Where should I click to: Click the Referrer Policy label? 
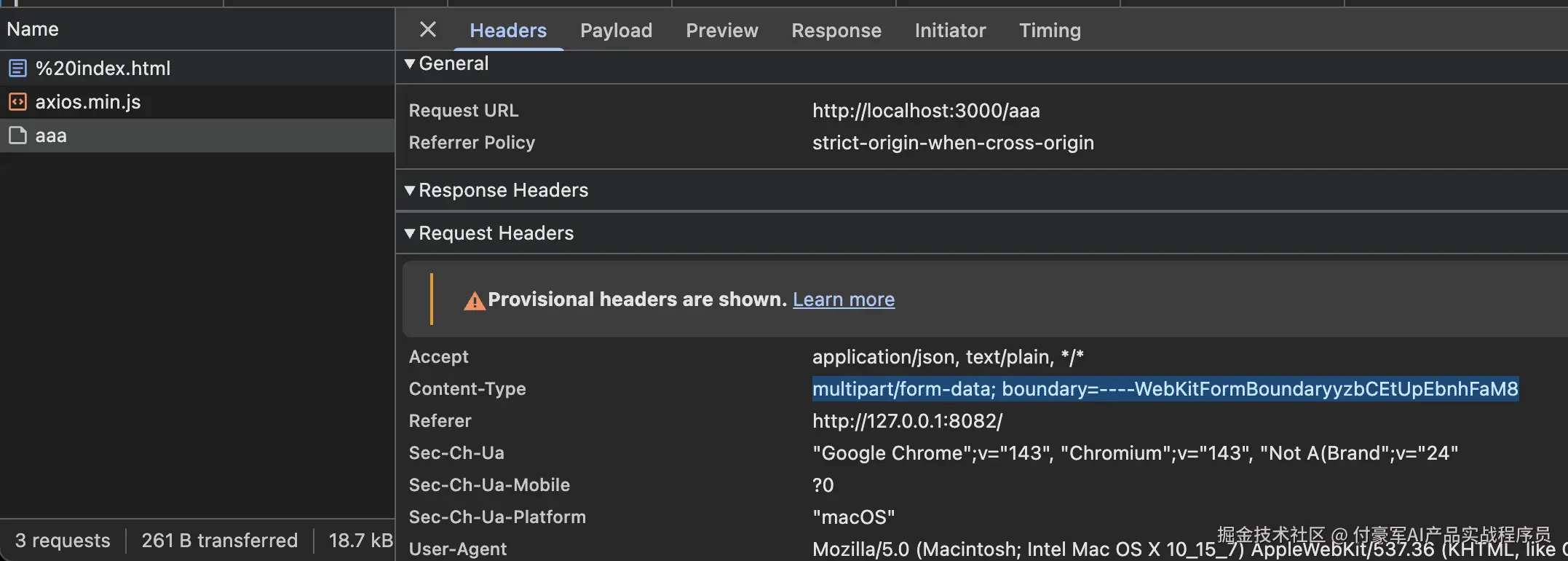[x=472, y=143]
